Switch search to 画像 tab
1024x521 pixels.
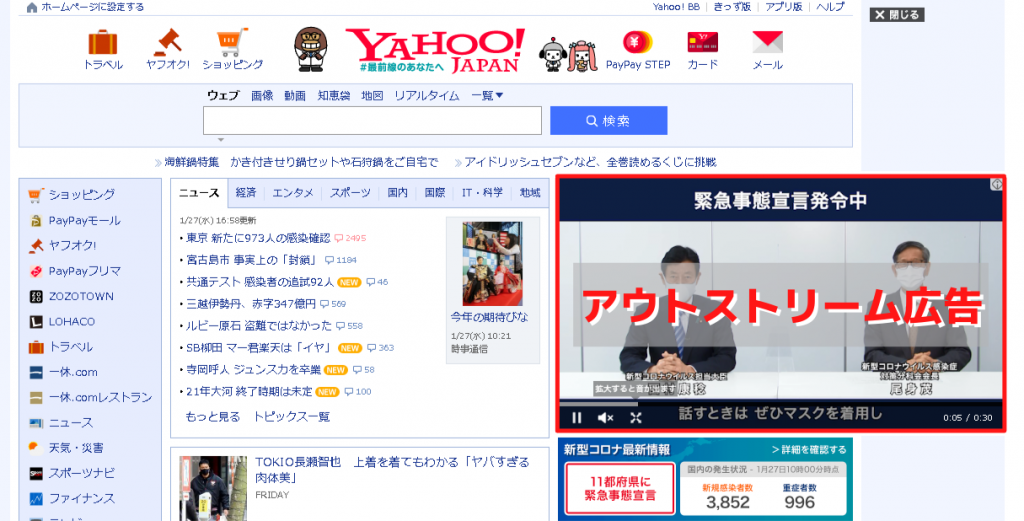[x=262, y=96]
